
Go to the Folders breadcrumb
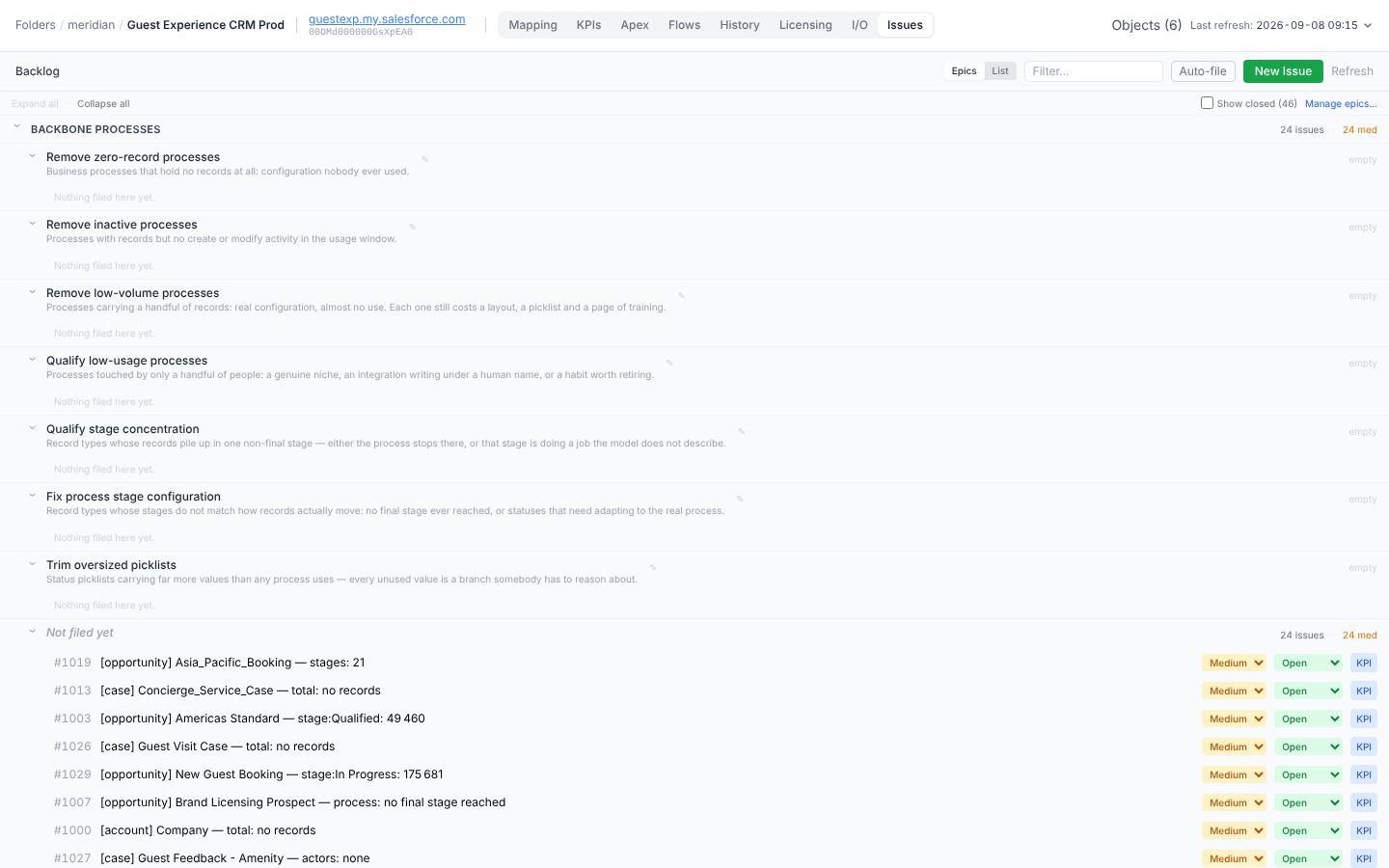click(x=36, y=25)
